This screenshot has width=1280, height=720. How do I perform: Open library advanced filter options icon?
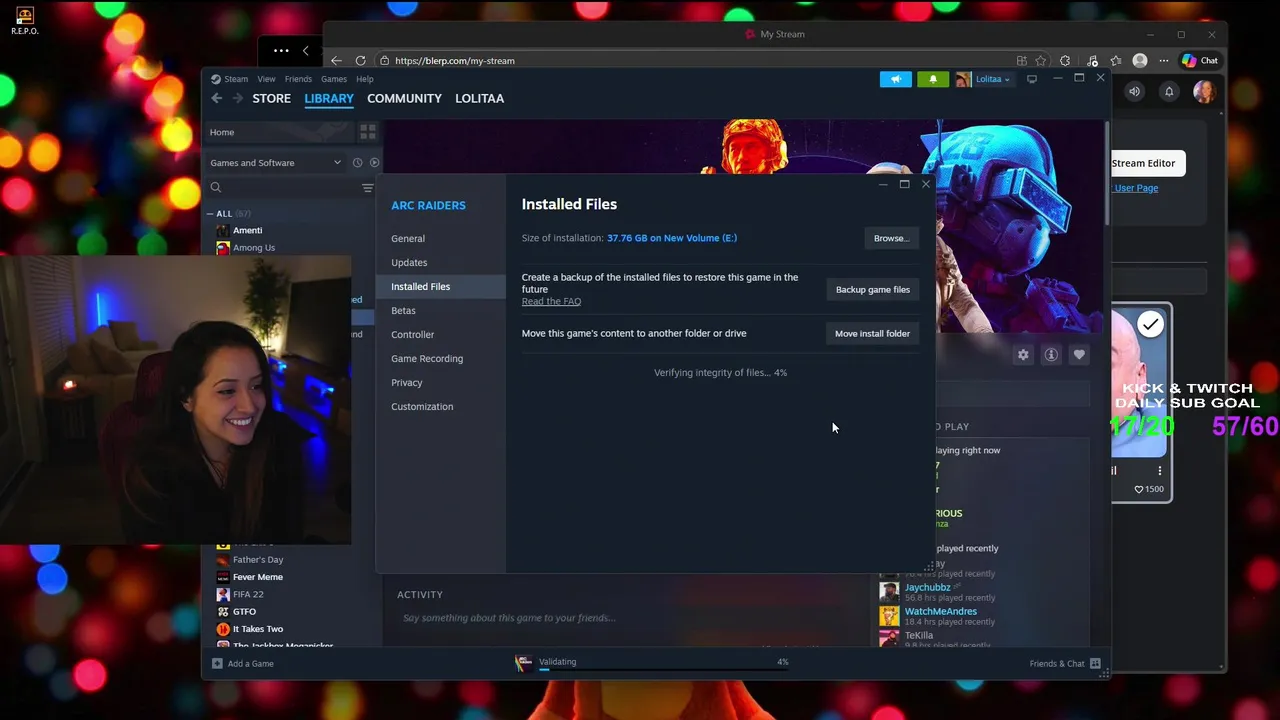click(x=367, y=188)
